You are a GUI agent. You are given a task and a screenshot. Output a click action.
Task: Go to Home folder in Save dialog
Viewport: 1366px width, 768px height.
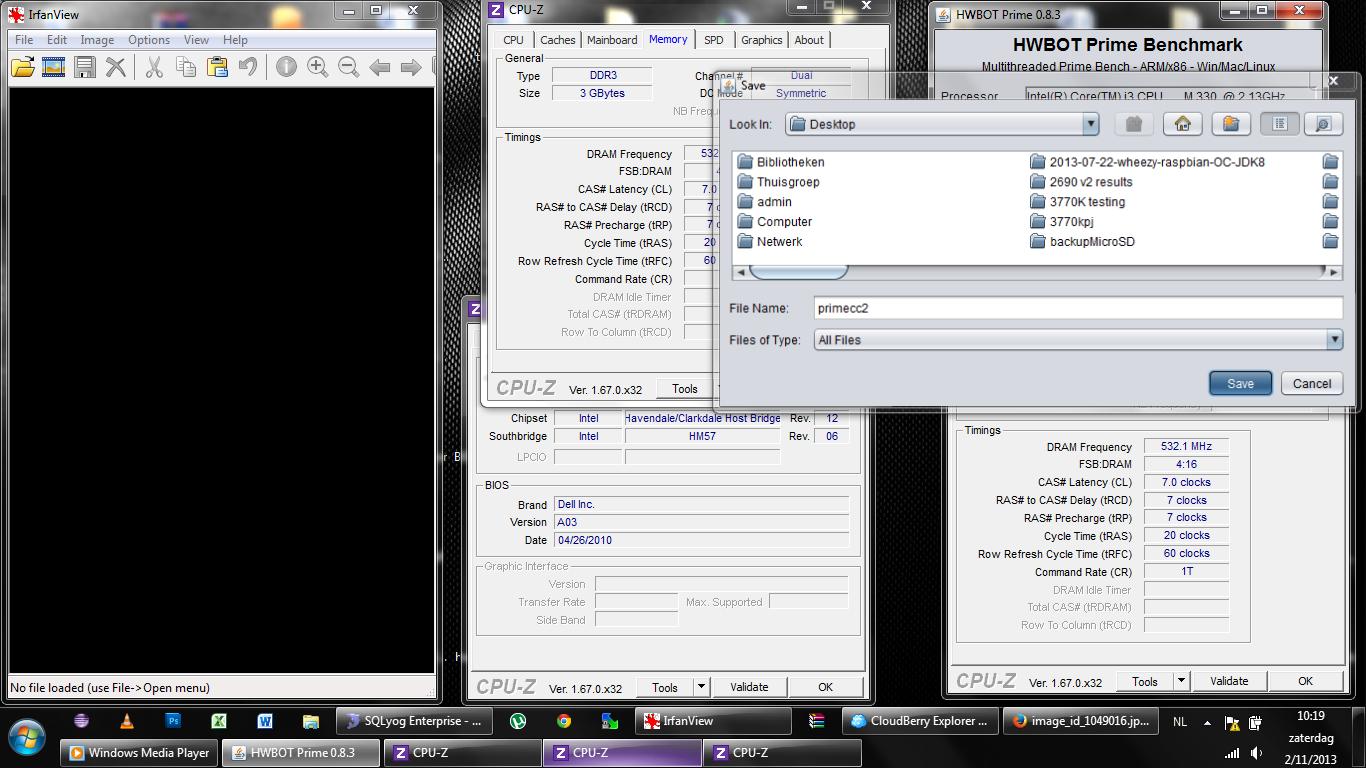click(x=1182, y=124)
